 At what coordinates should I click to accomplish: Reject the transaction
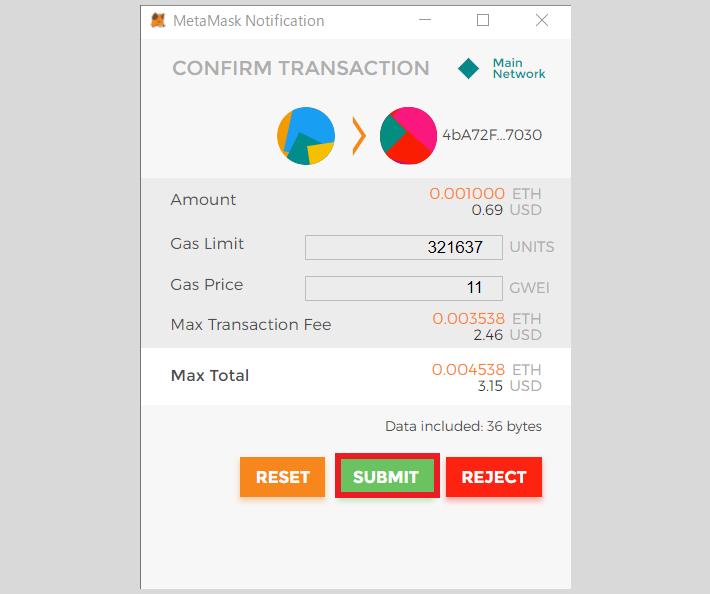point(494,477)
